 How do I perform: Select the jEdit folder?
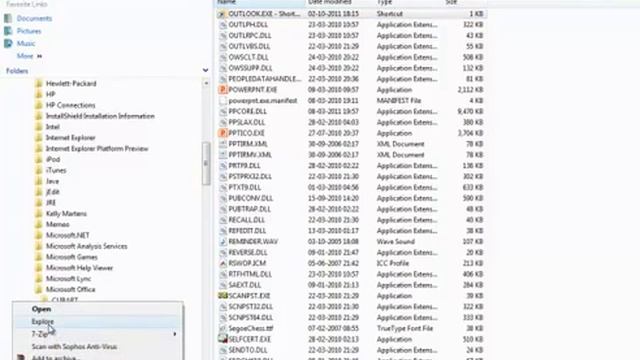[x=52, y=192]
